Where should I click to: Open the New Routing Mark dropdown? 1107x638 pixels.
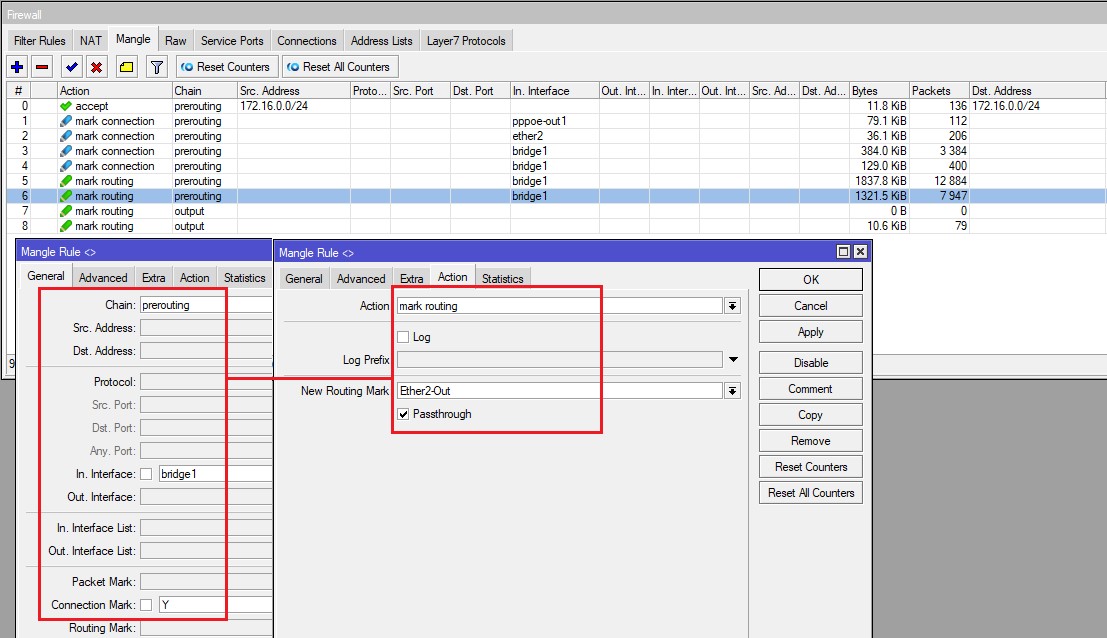tap(732, 391)
